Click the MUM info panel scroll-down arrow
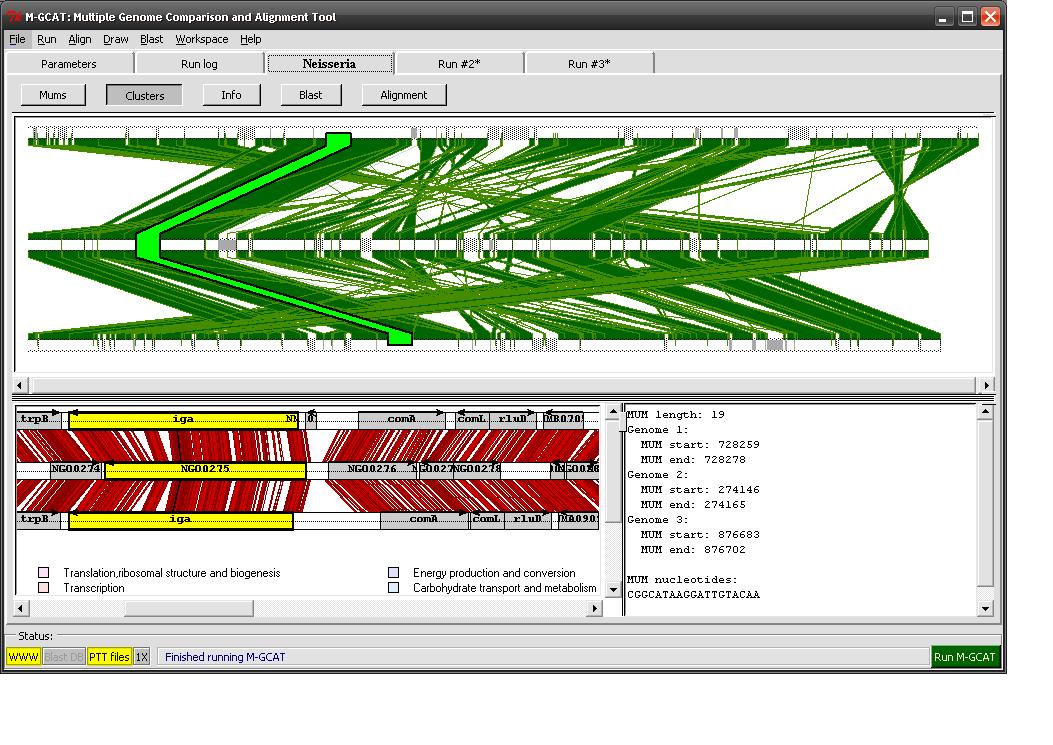1053x745 pixels. pyautogui.click(x=985, y=608)
